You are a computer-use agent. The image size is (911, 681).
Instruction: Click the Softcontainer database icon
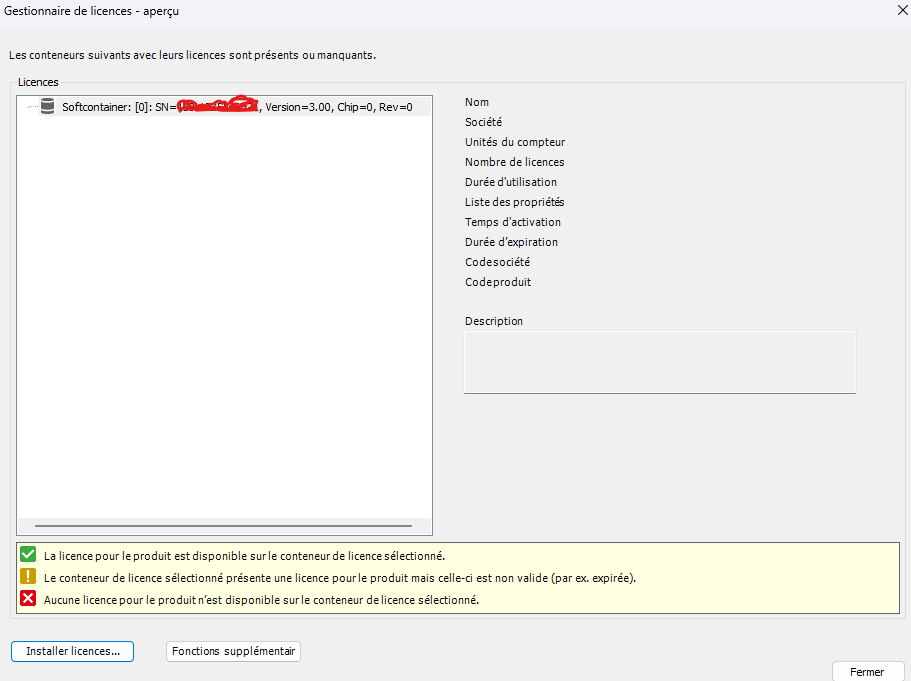pyautogui.click(x=47, y=107)
